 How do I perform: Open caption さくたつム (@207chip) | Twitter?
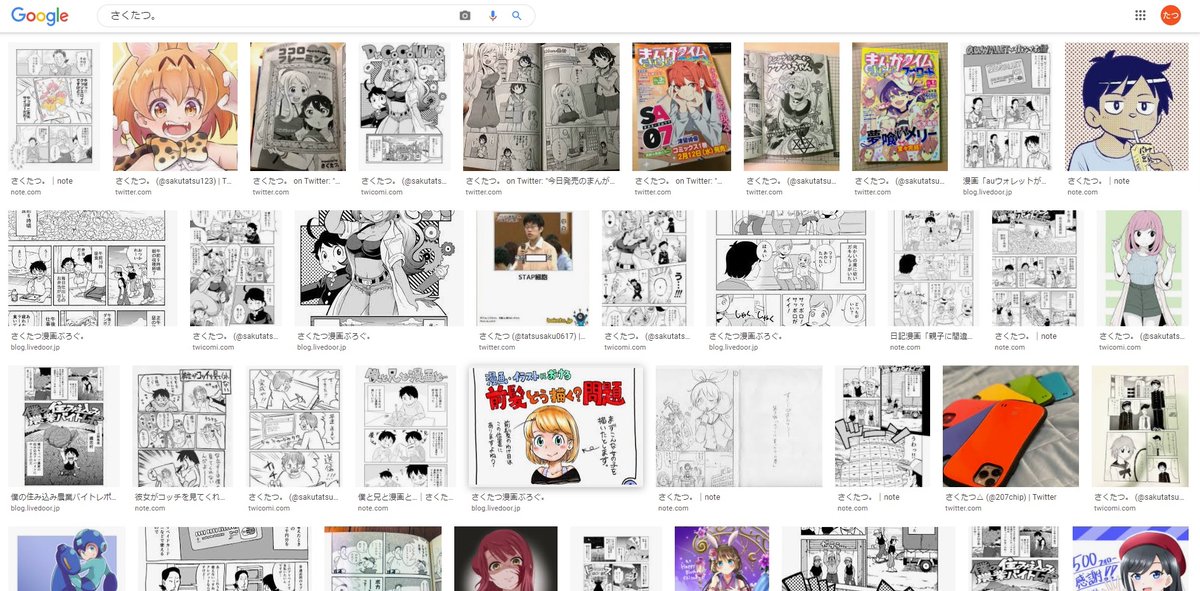tap(1000, 496)
